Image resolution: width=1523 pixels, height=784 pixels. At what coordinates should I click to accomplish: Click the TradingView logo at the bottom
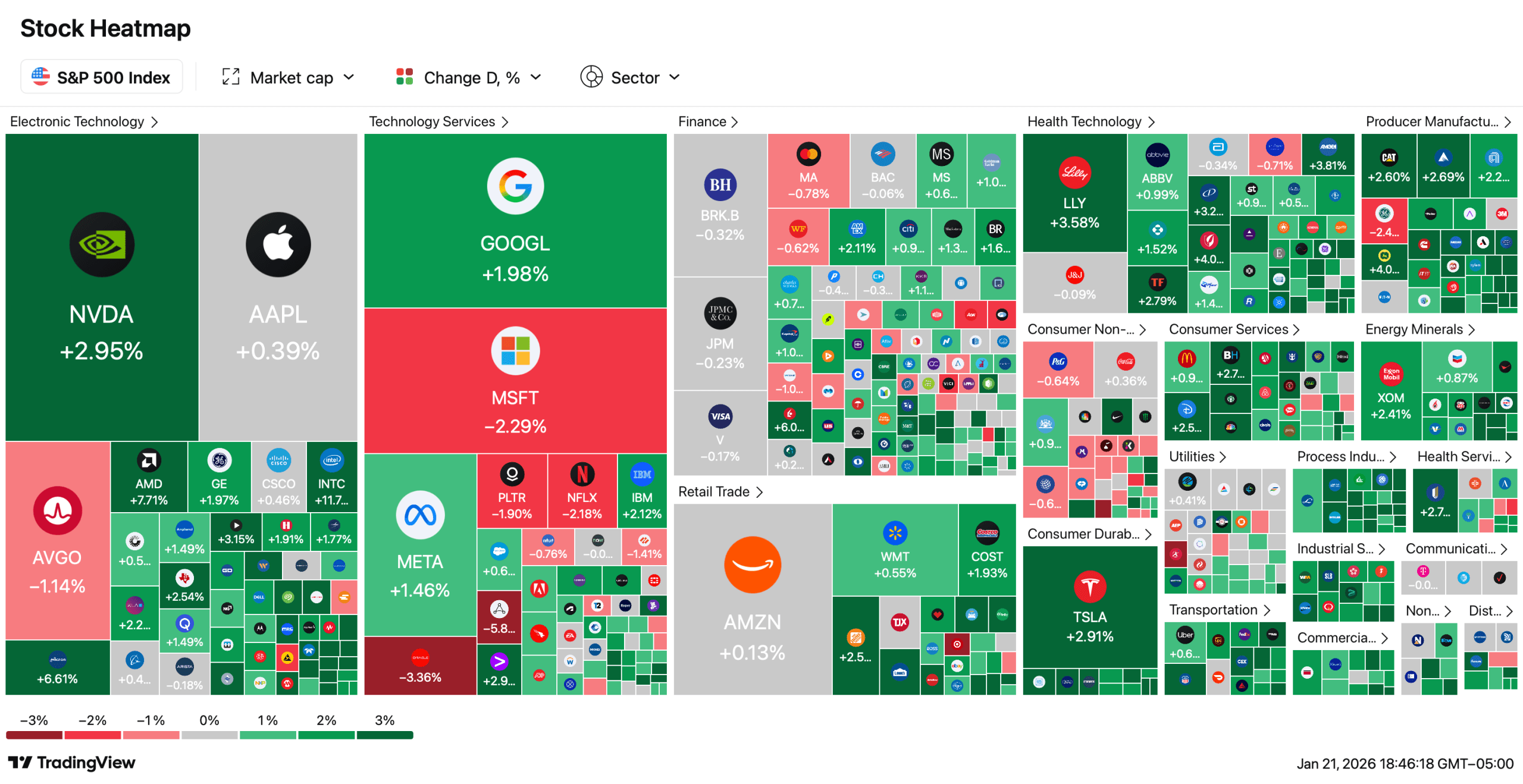tap(71, 763)
